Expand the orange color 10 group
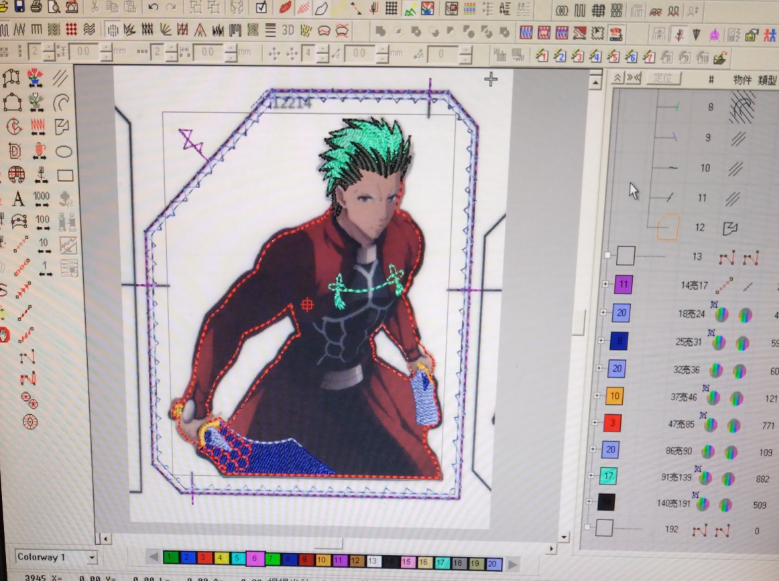Image resolution: width=779 pixels, height=581 pixels. click(x=596, y=396)
